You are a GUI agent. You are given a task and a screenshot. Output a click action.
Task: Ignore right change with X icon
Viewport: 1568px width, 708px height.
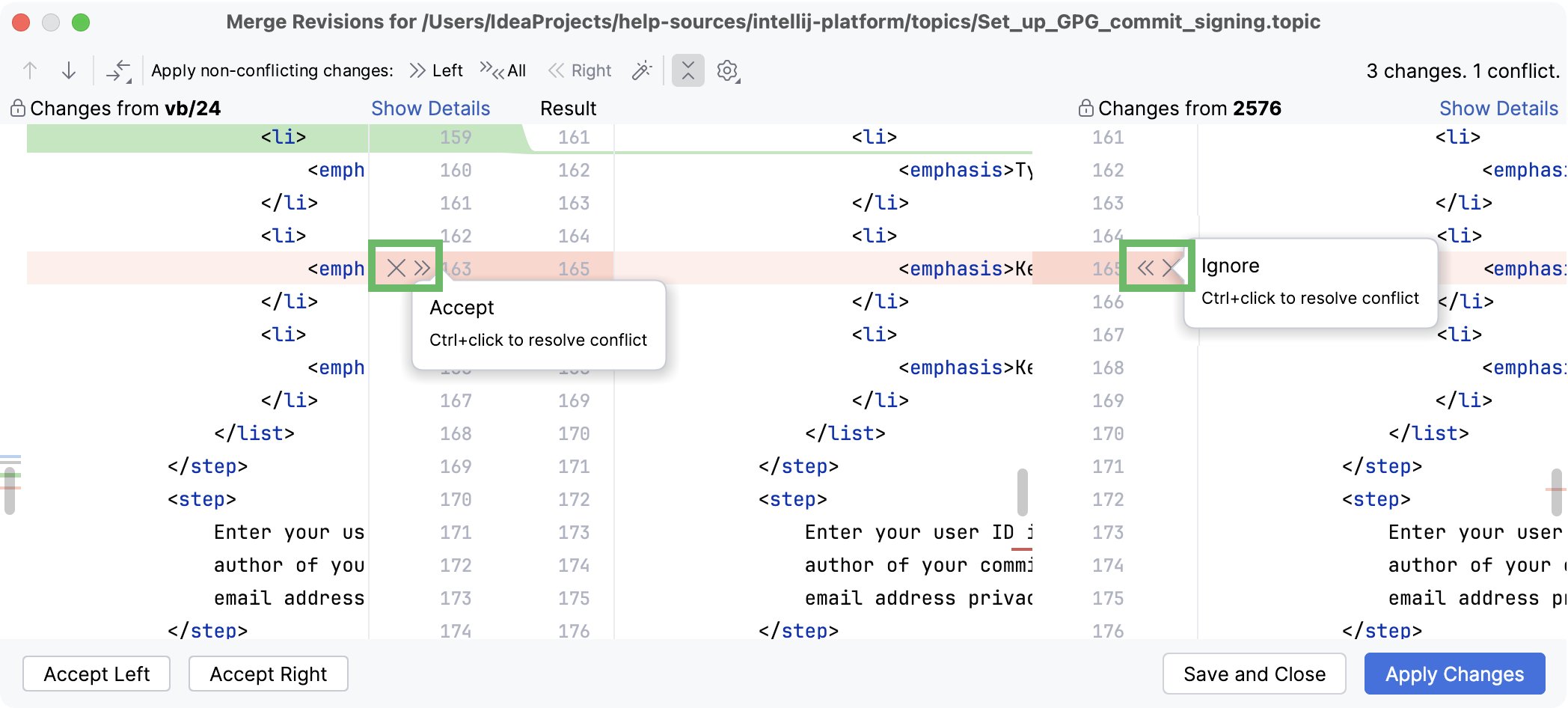point(1172,268)
